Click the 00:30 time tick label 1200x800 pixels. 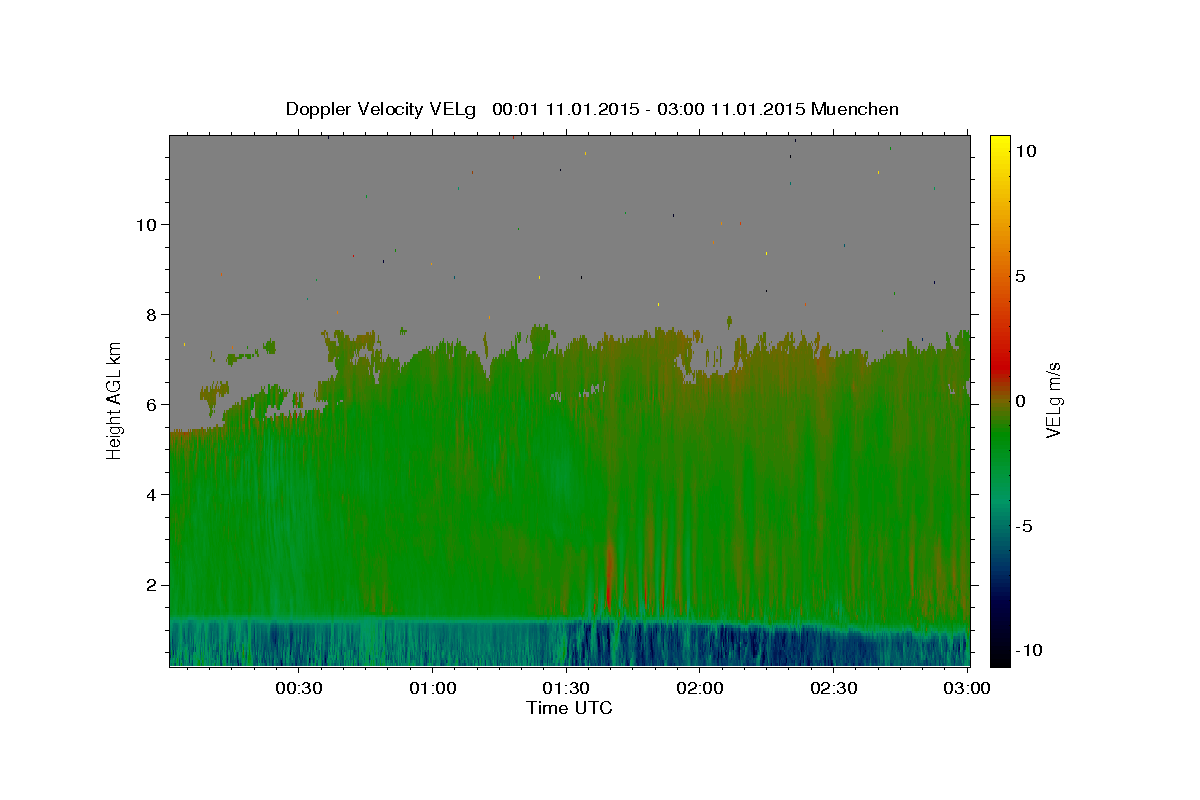coord(299,688)
